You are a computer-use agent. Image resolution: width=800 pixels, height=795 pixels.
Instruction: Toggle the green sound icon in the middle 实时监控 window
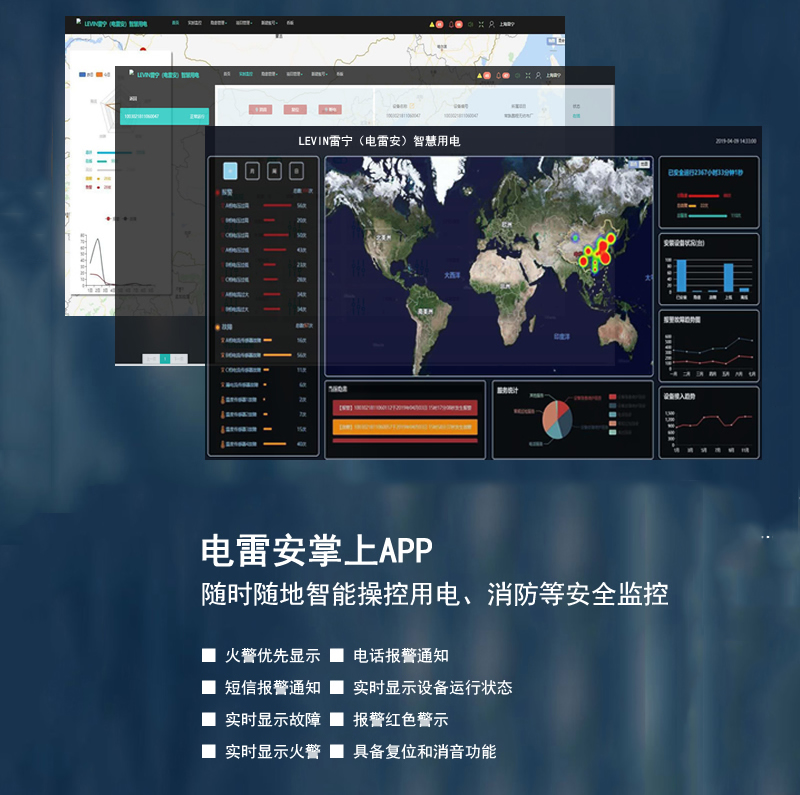coord(517,76)
